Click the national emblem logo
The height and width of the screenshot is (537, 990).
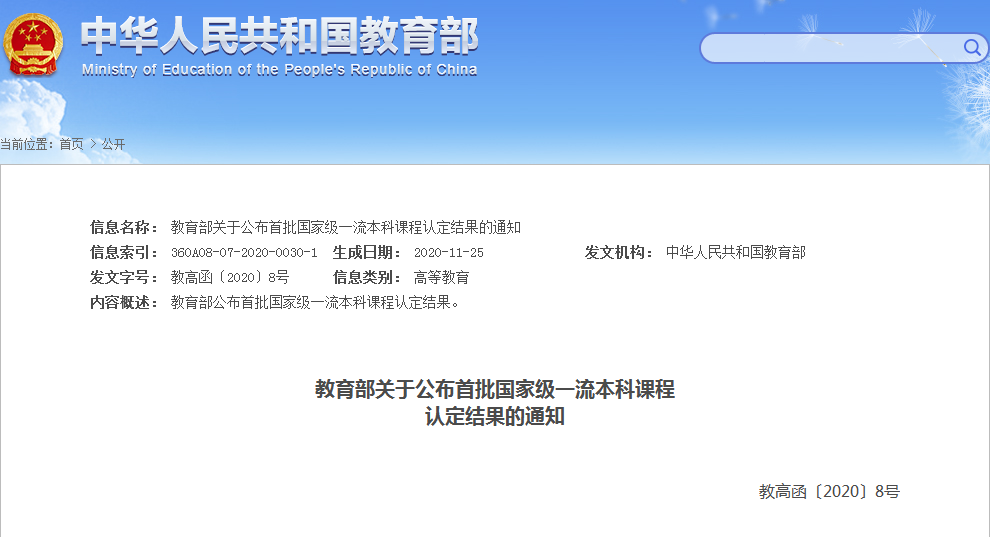(33, 45)
